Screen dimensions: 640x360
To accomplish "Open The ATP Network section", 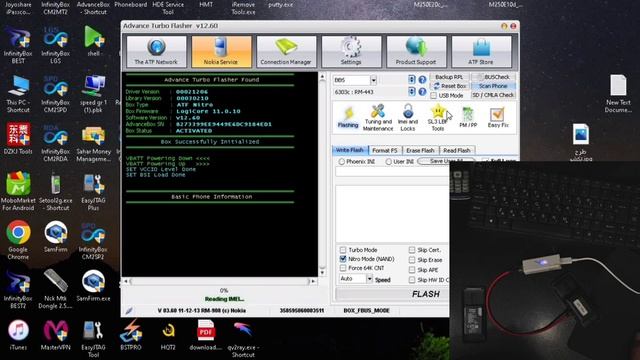I will pos(156,51).
